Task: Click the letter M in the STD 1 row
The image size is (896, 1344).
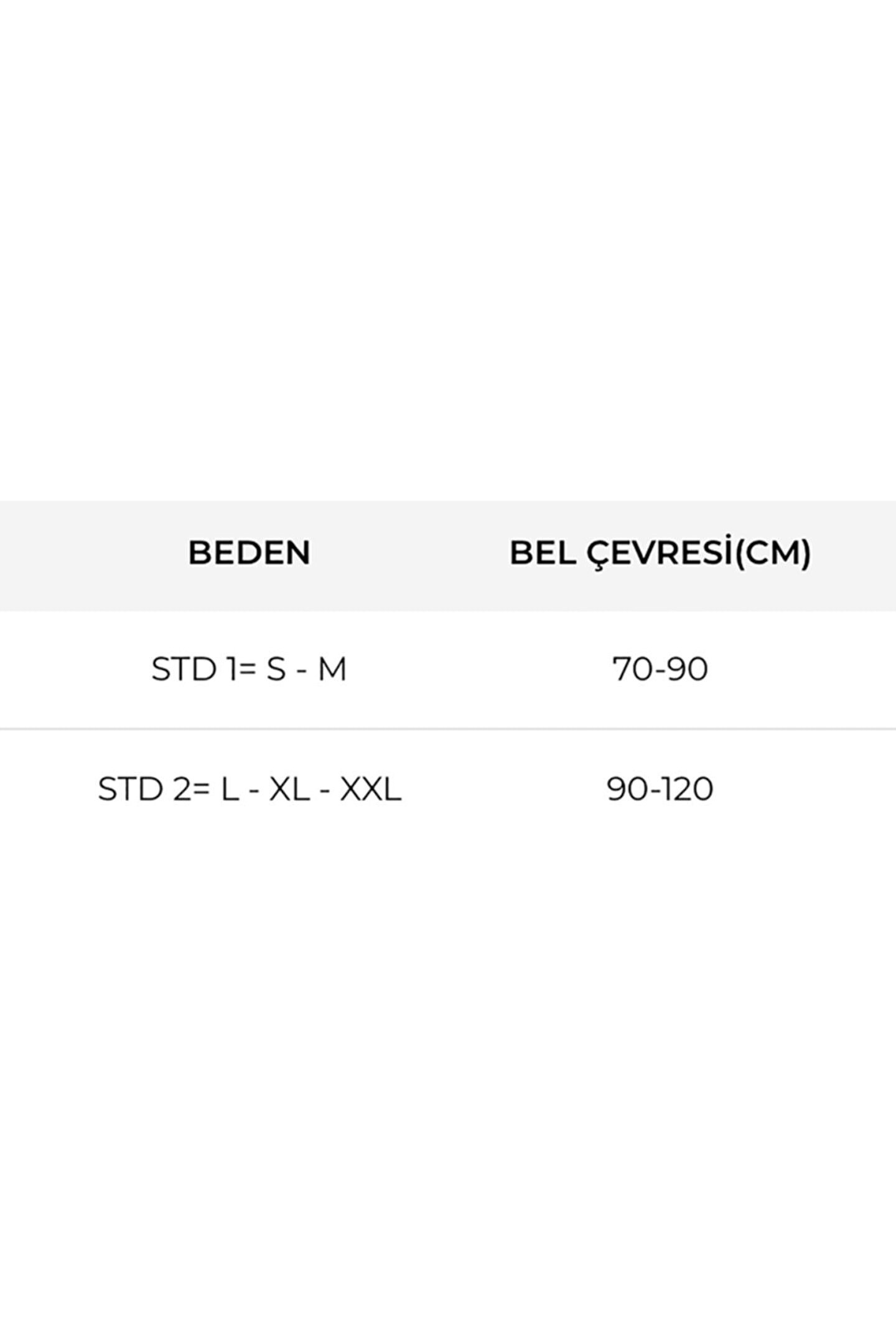Action: click(332, 670)
